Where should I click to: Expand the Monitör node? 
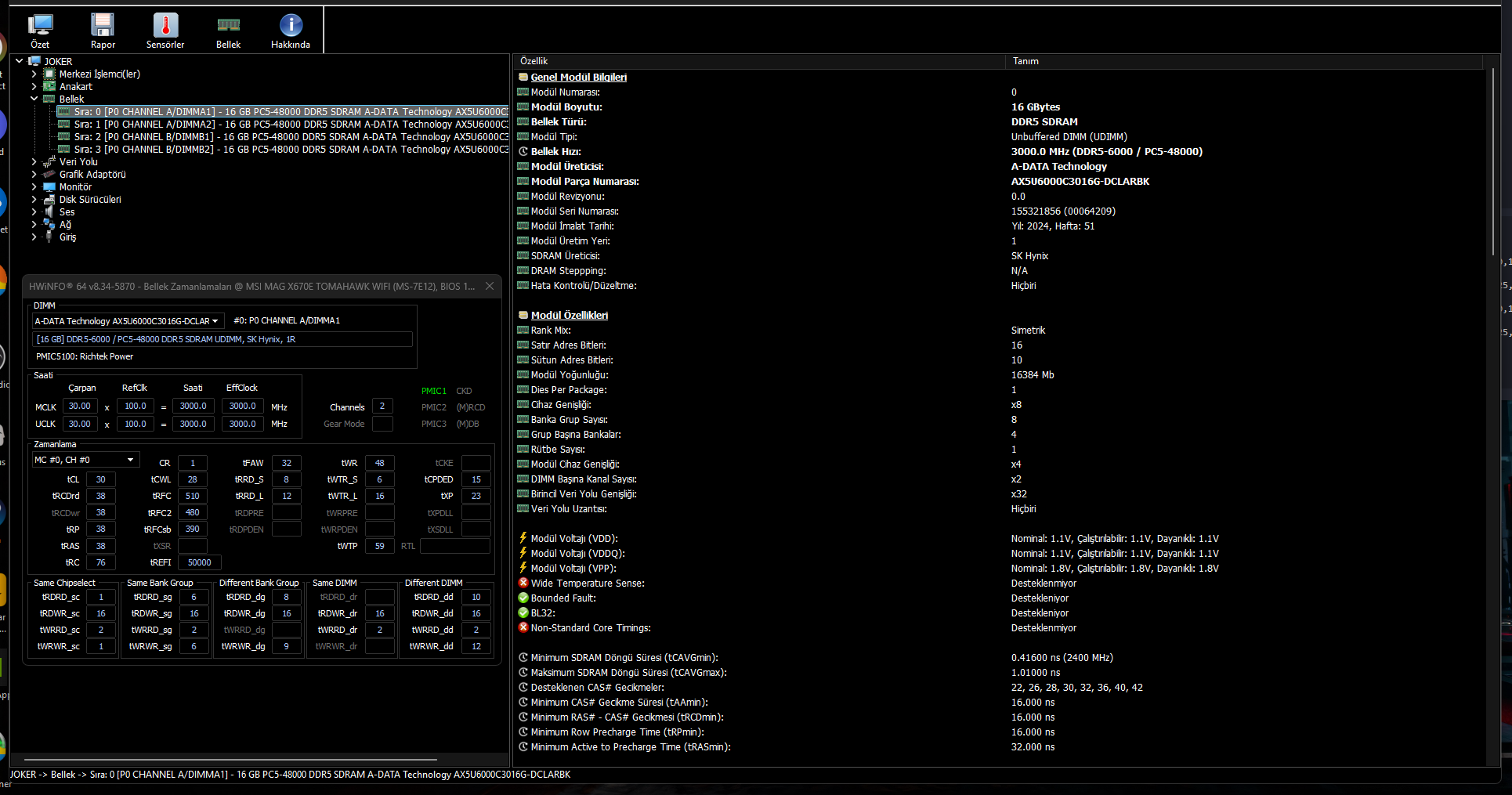pyautogui.click(x=34, y=186)
